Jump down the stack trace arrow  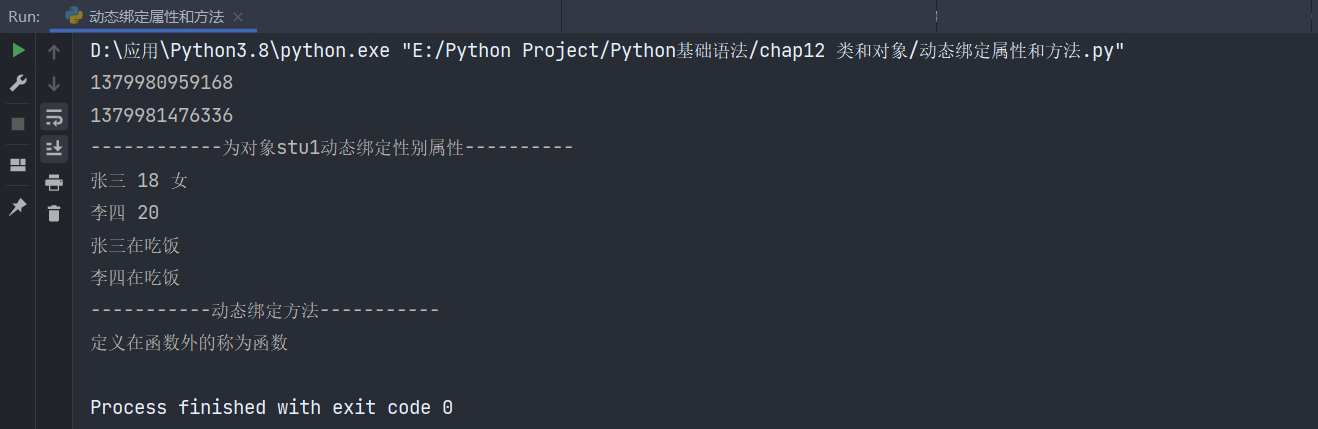[54, 84]
